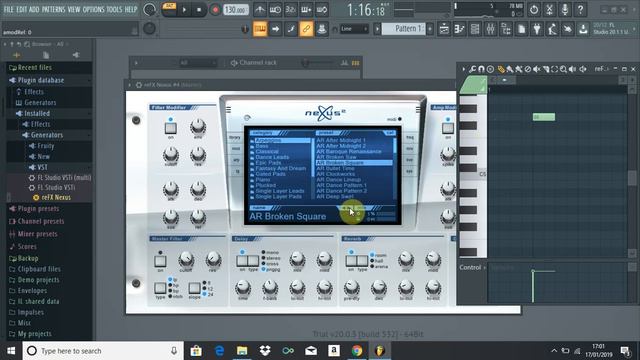Click the wait-for-input icon next to metronome

pyautogui.click(x=275, y=10)
